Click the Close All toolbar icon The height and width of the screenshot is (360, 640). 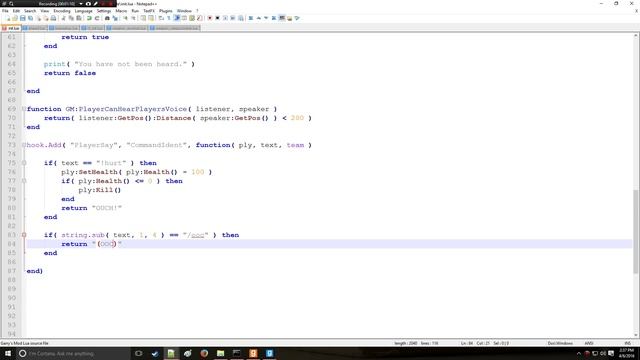click(x=46, y=18)
